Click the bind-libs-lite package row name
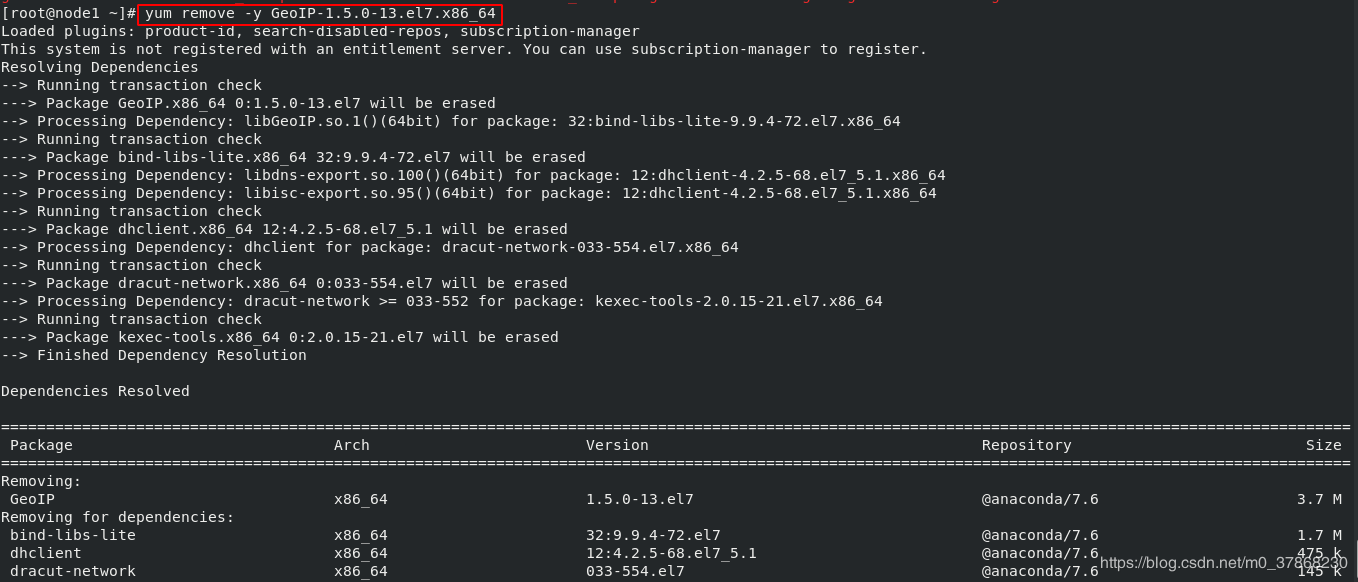The height and width of the screenshot is (582, 1358). click(72, 535)
